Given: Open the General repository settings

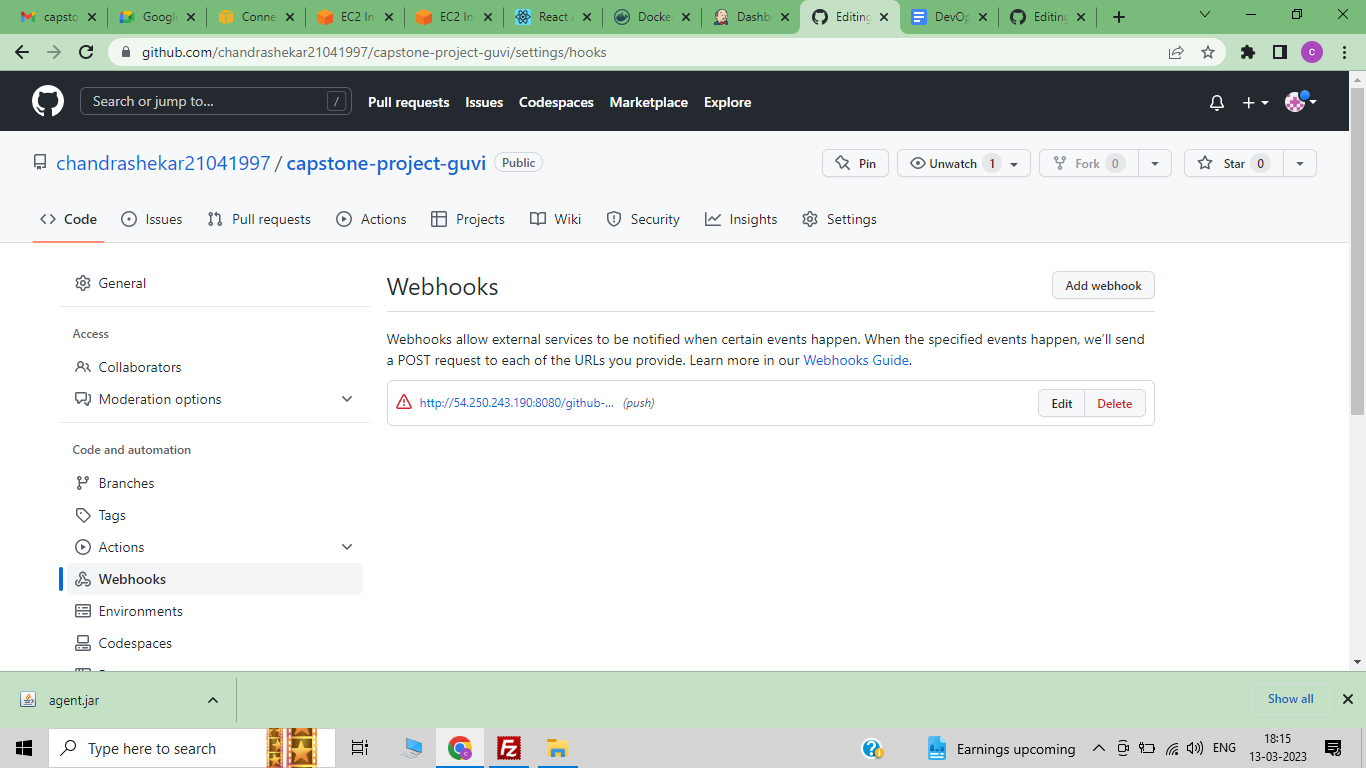Looking at the screenshot, I should tap(122, 283).
